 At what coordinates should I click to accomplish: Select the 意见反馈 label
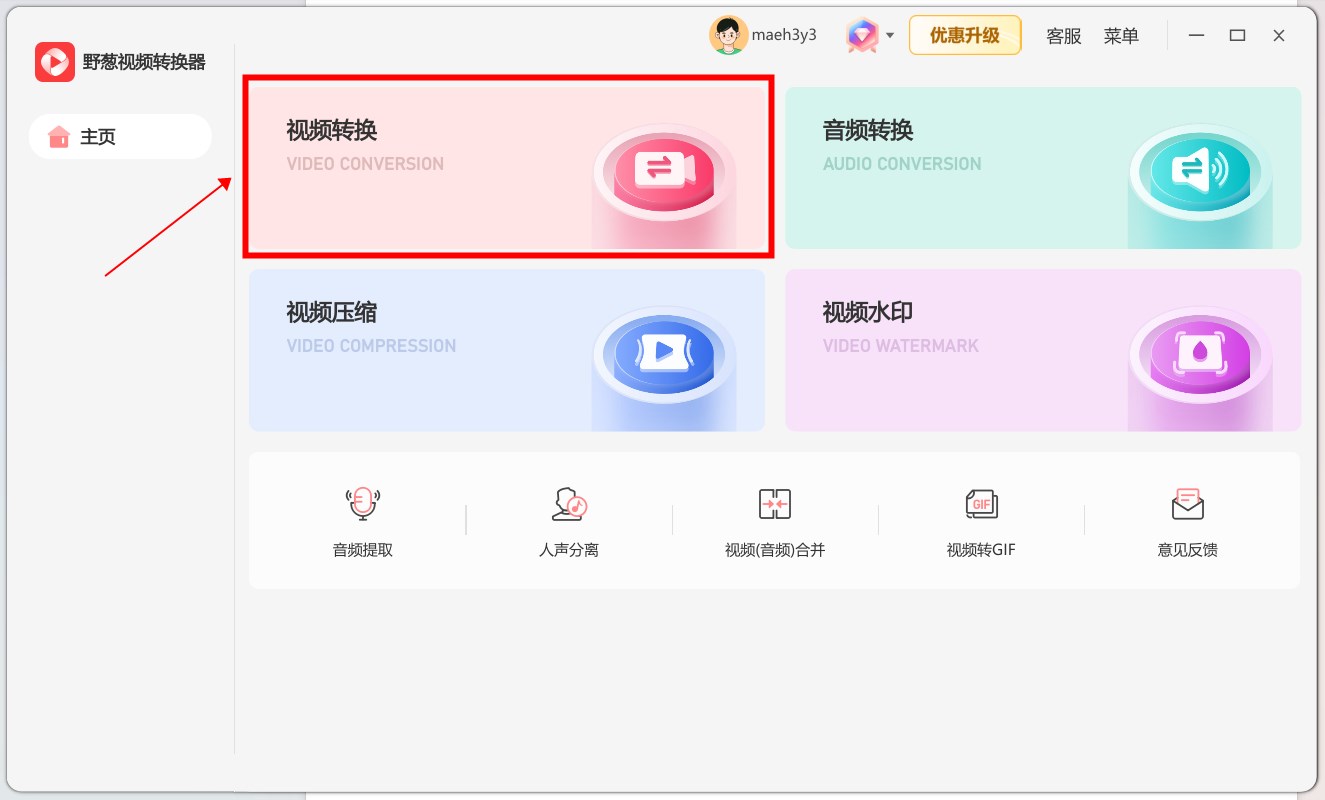tap(1188, 550)
